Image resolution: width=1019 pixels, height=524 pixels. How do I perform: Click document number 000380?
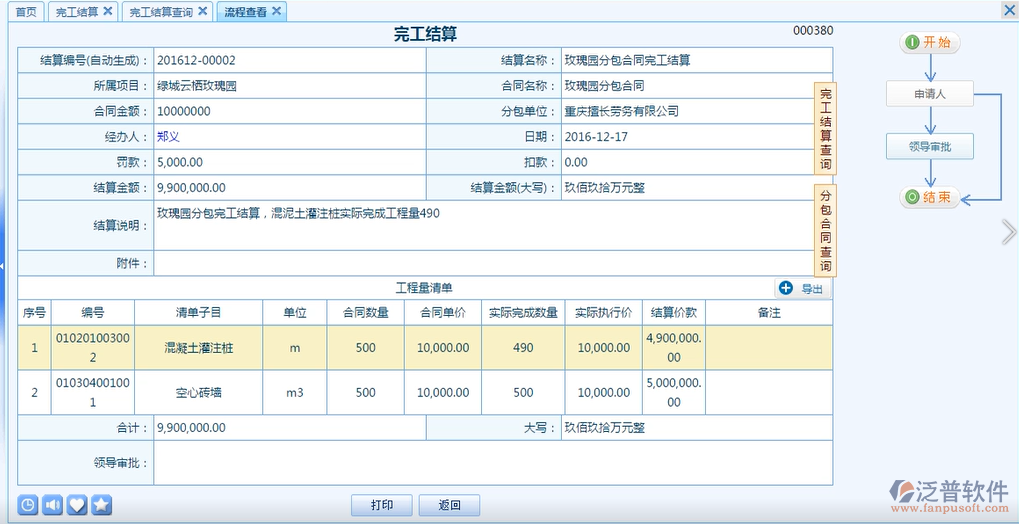click(x=813, y=31)
